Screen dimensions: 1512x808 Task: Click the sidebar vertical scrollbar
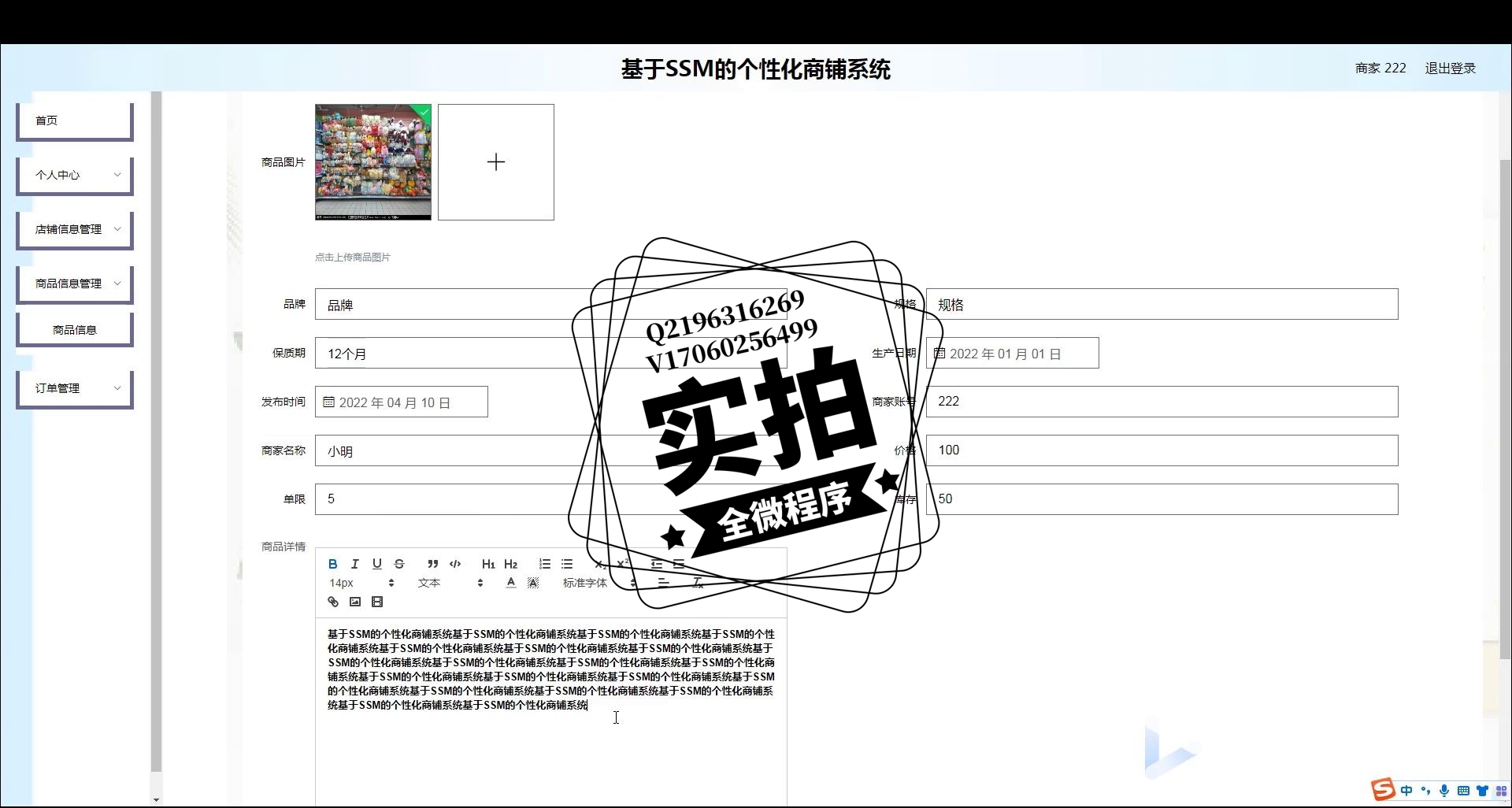pyautogui.click(x=156, y=432)
